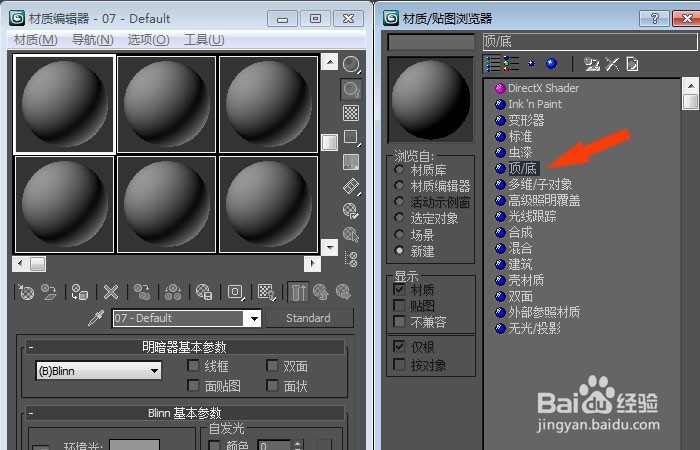Select the 材质库 radio button
This screenshot has height=450, width=700.
click(x=399, y=170)
